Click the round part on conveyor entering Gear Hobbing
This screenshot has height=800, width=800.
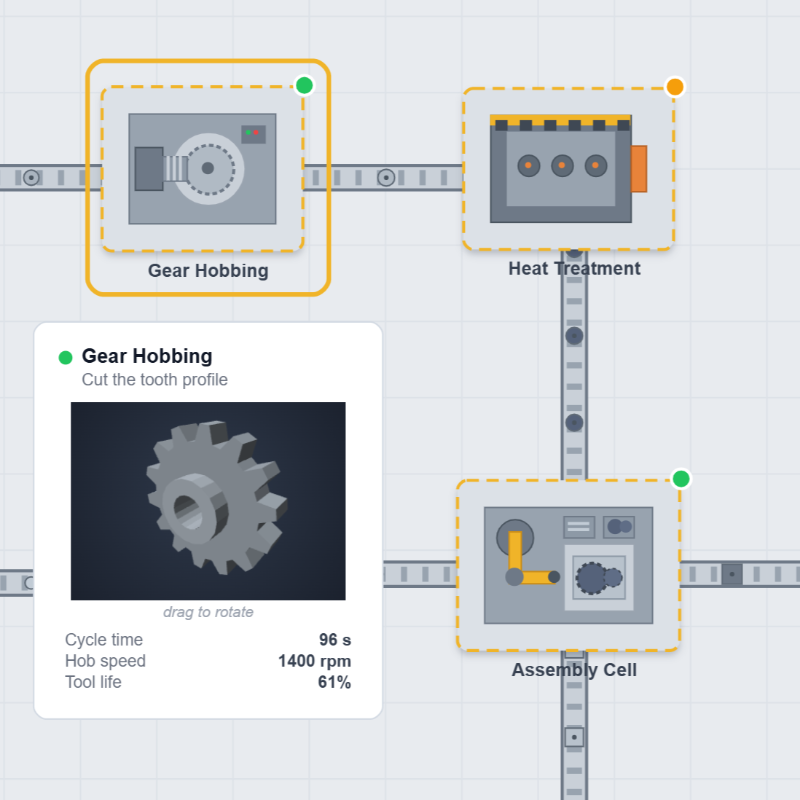click(x=32, y=178)
